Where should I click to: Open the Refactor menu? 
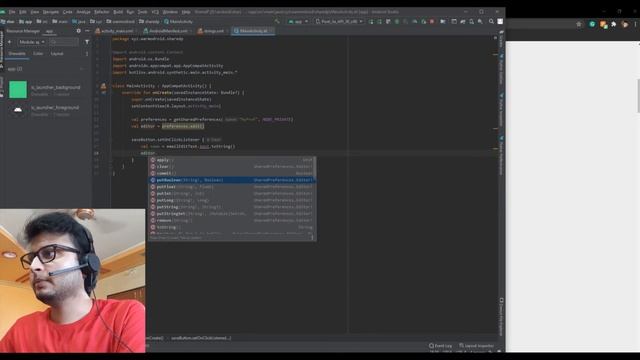pos(102,12)
